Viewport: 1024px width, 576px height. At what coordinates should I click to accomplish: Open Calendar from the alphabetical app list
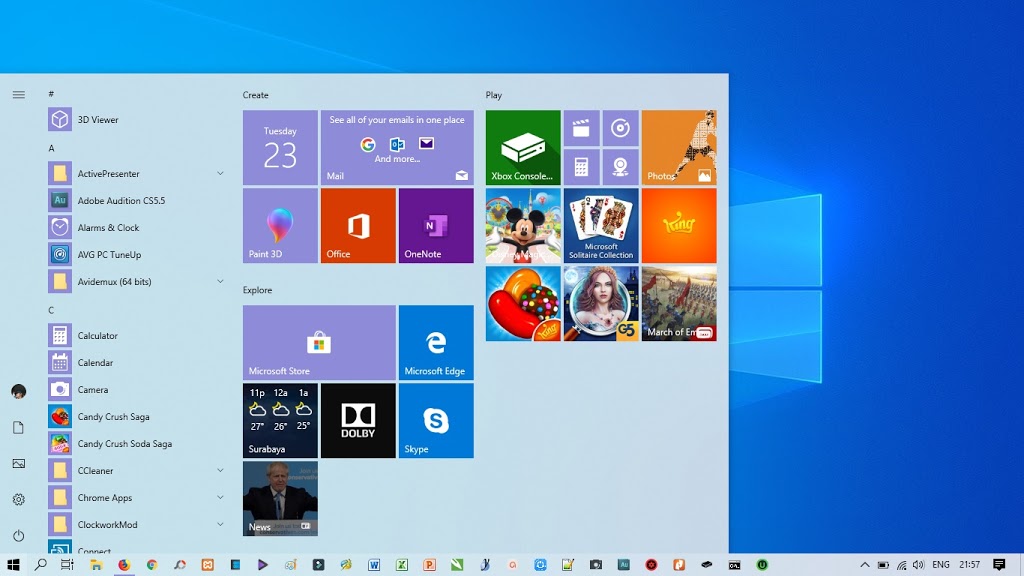click(x=135, y=362)
